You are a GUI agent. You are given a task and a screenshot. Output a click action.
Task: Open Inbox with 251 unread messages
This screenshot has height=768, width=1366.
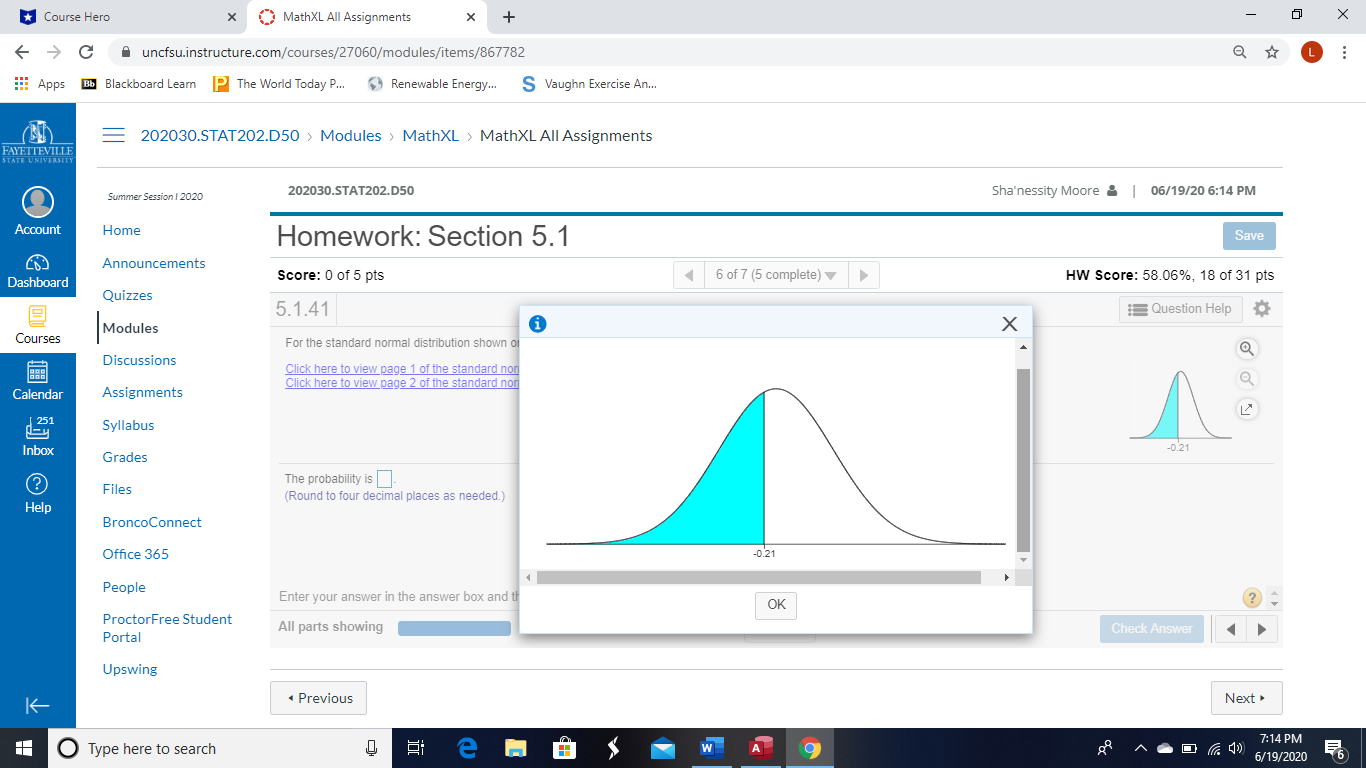point(38,434)
